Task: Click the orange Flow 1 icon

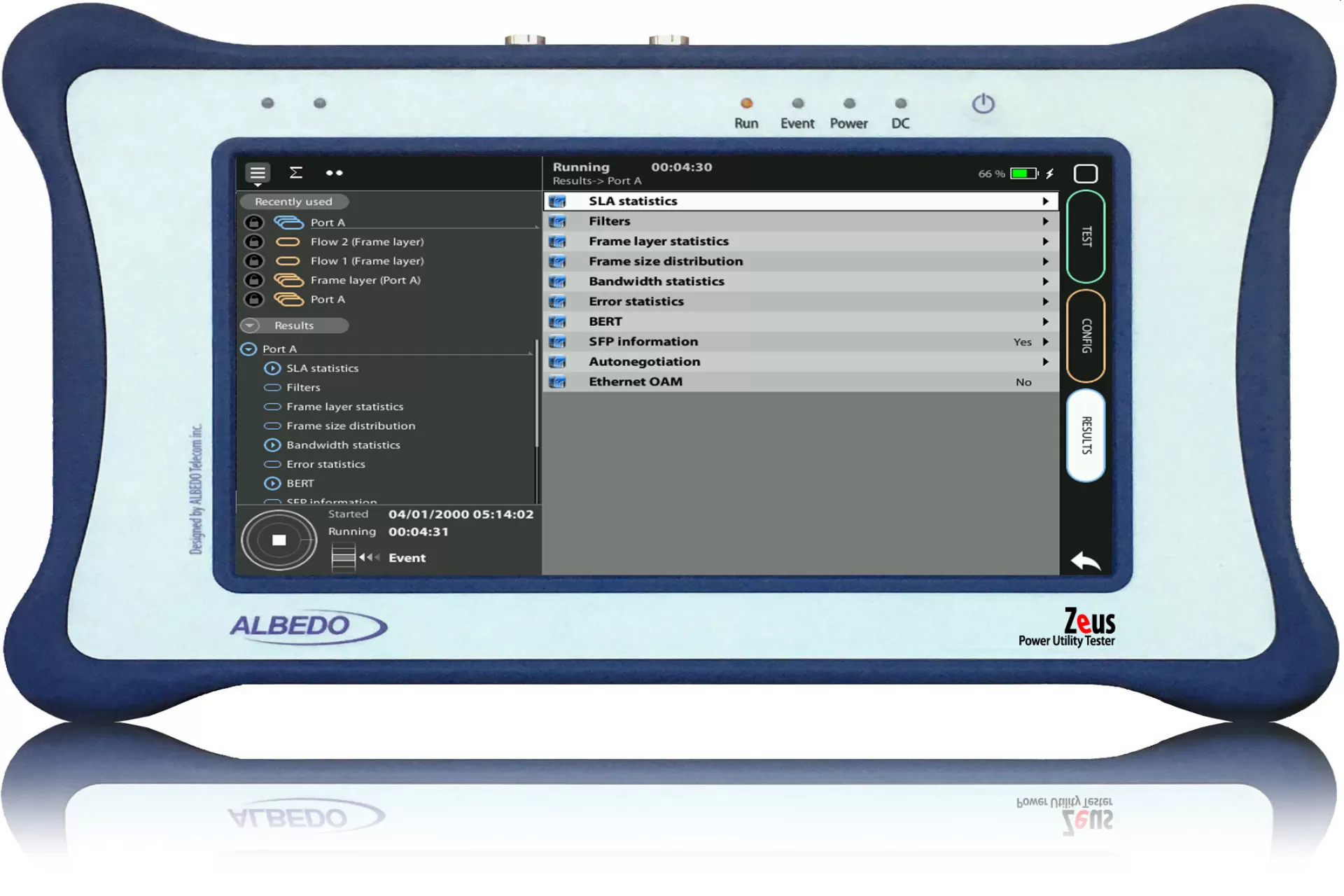Action: [288, 261]
